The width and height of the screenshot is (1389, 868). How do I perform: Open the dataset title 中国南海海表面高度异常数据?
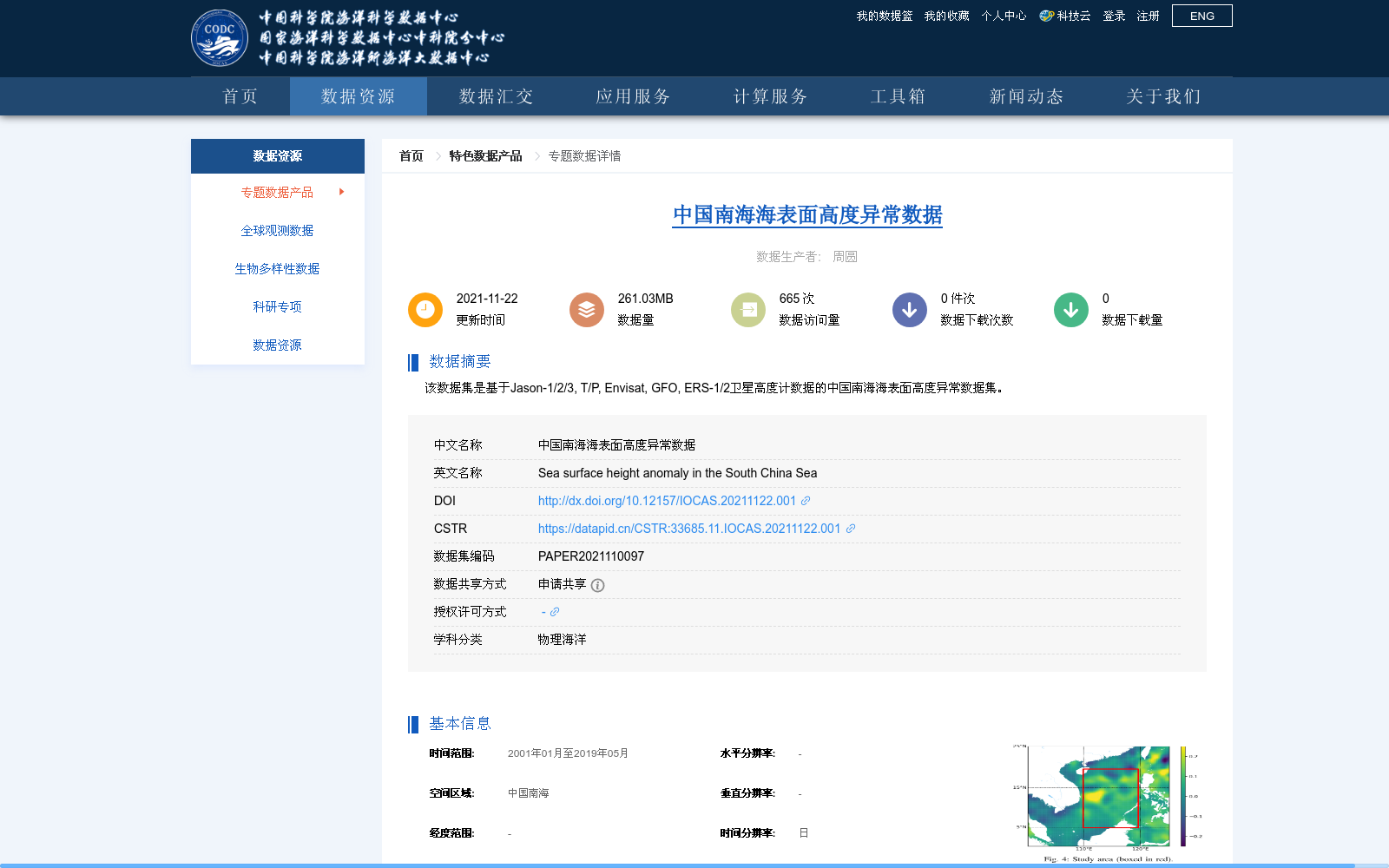click(807, 214)
